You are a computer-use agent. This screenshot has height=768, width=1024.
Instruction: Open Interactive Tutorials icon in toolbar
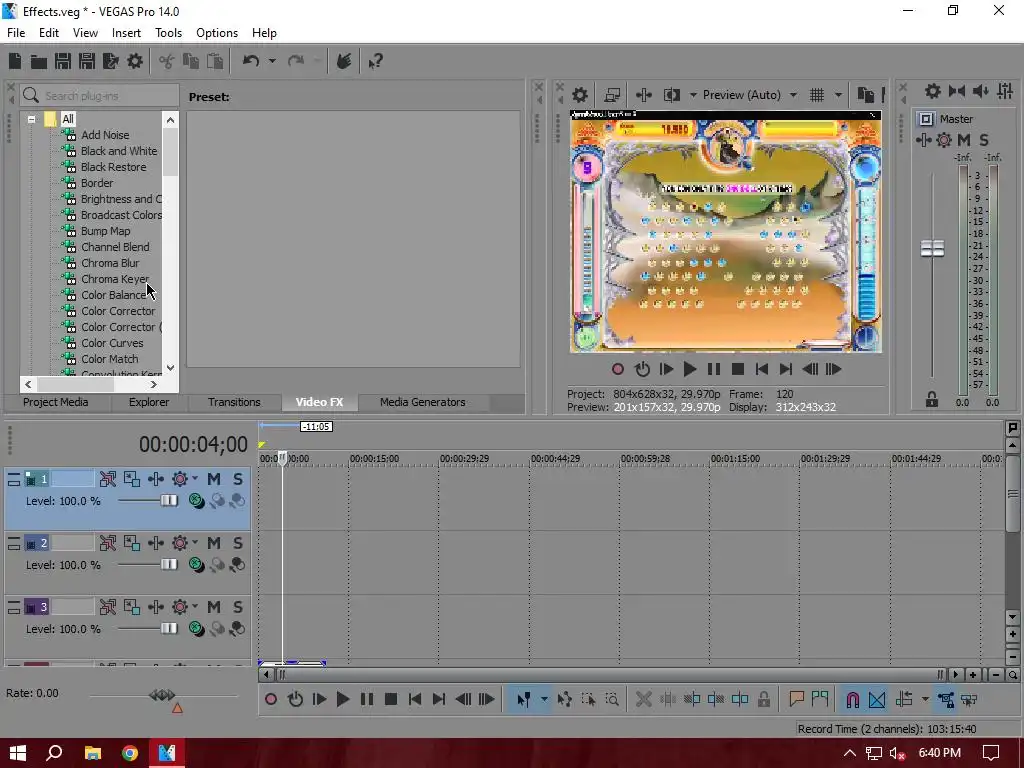point(344,61)
